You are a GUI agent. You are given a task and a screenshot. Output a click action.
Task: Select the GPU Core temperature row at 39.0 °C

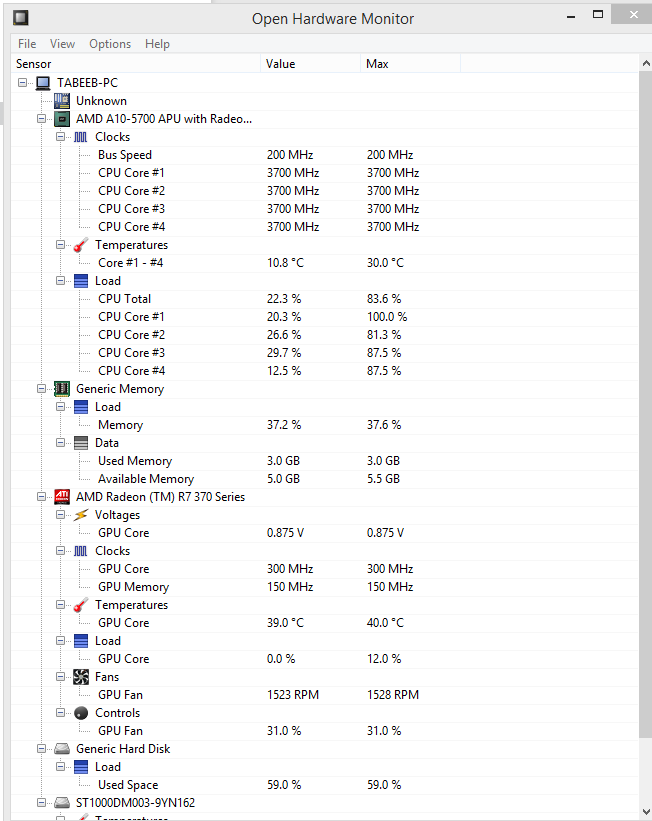pos(325,623)
